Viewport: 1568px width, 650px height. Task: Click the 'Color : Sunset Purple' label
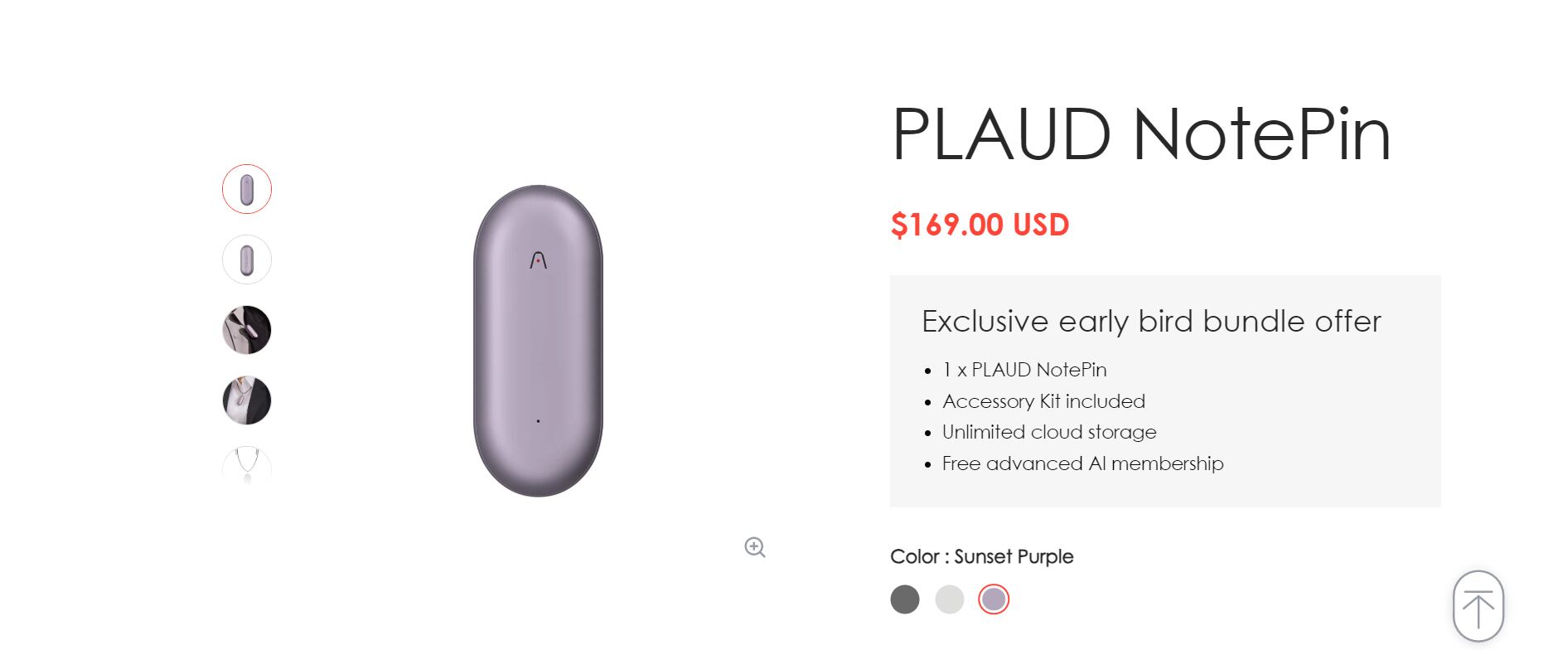(981, 556)
